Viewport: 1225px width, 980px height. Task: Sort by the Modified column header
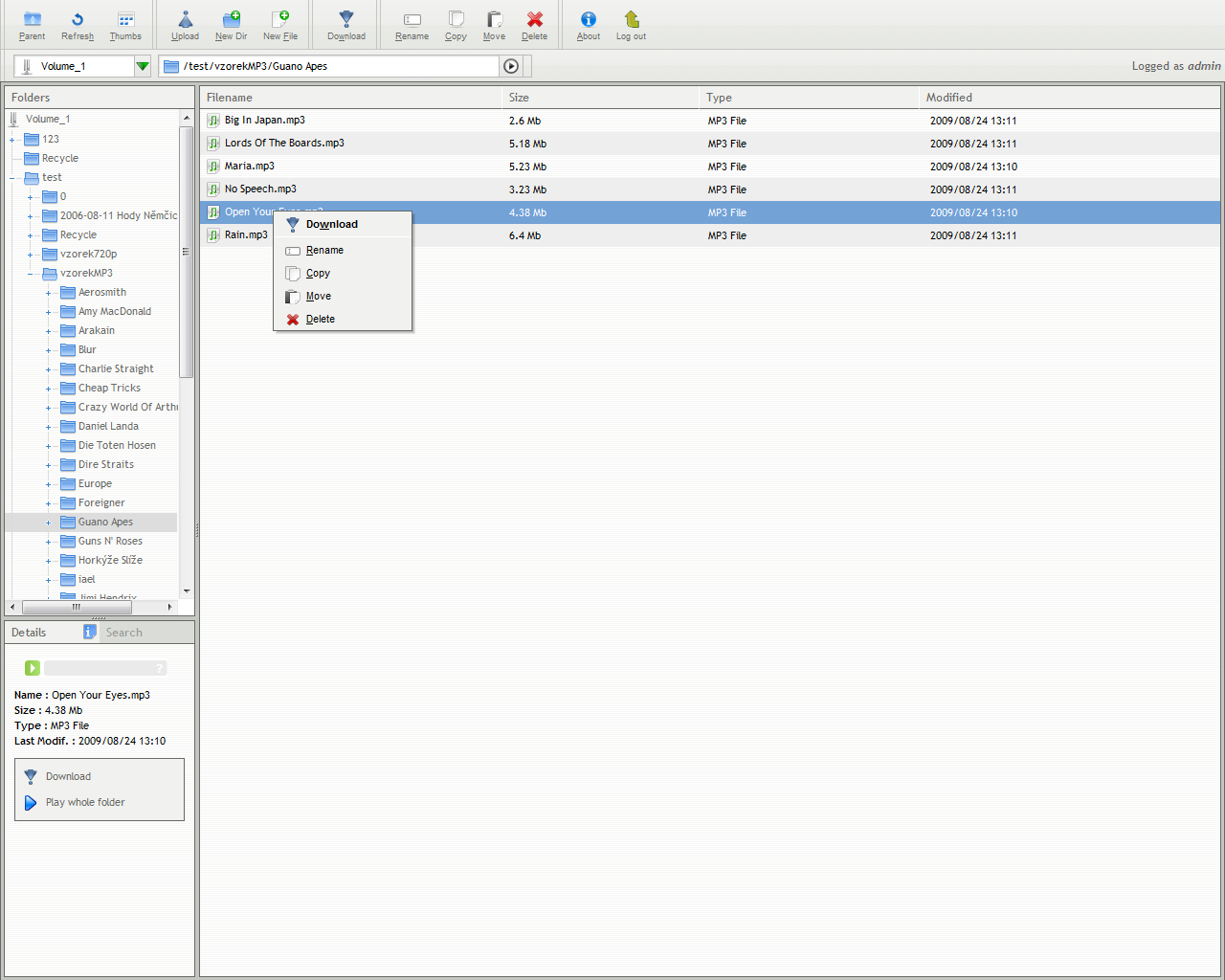[1069, 98]
